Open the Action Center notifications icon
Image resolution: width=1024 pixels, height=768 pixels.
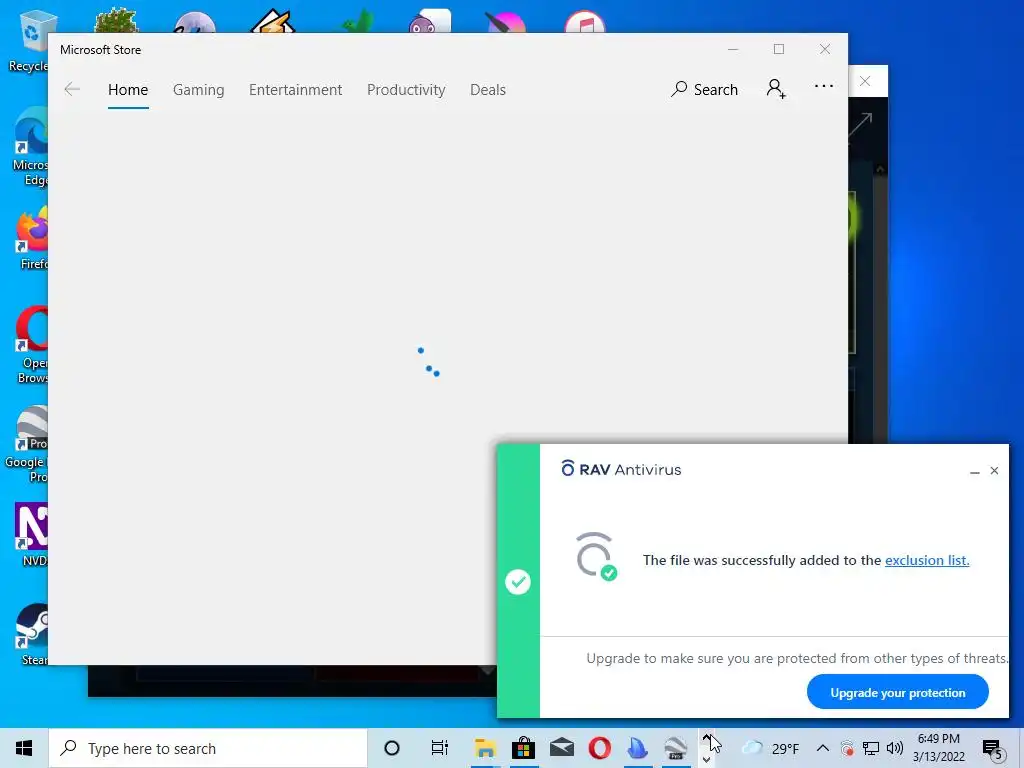(x=993, y=748)
